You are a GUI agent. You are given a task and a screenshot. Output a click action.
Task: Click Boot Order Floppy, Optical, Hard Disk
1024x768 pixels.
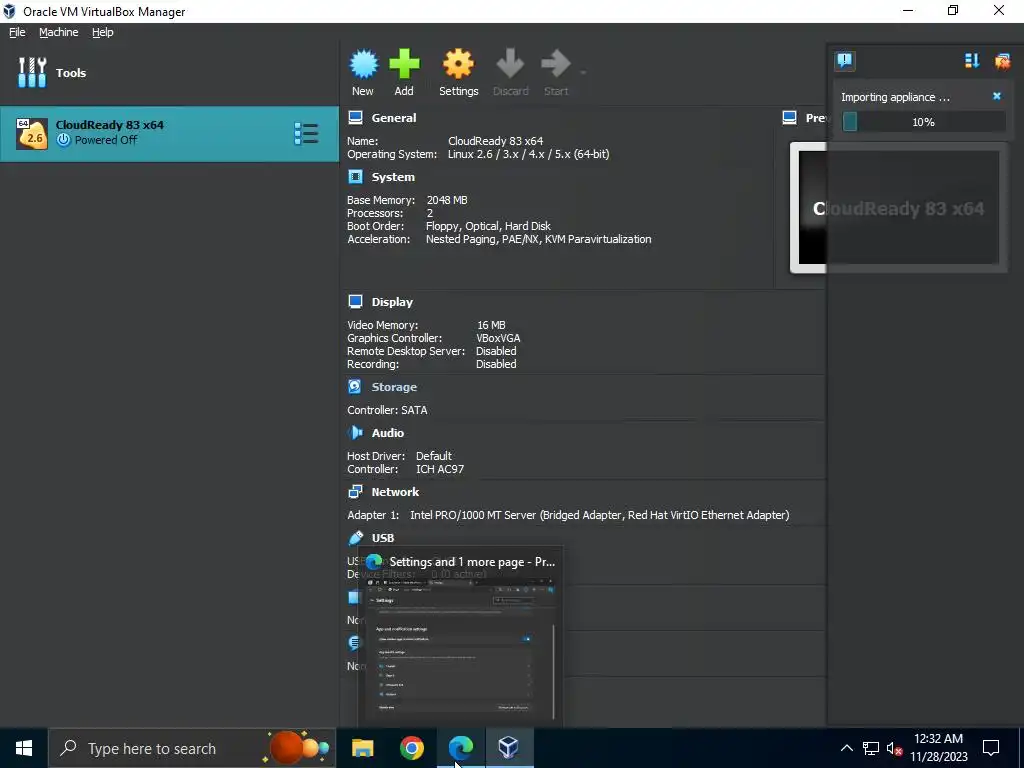tap(488, 226)
